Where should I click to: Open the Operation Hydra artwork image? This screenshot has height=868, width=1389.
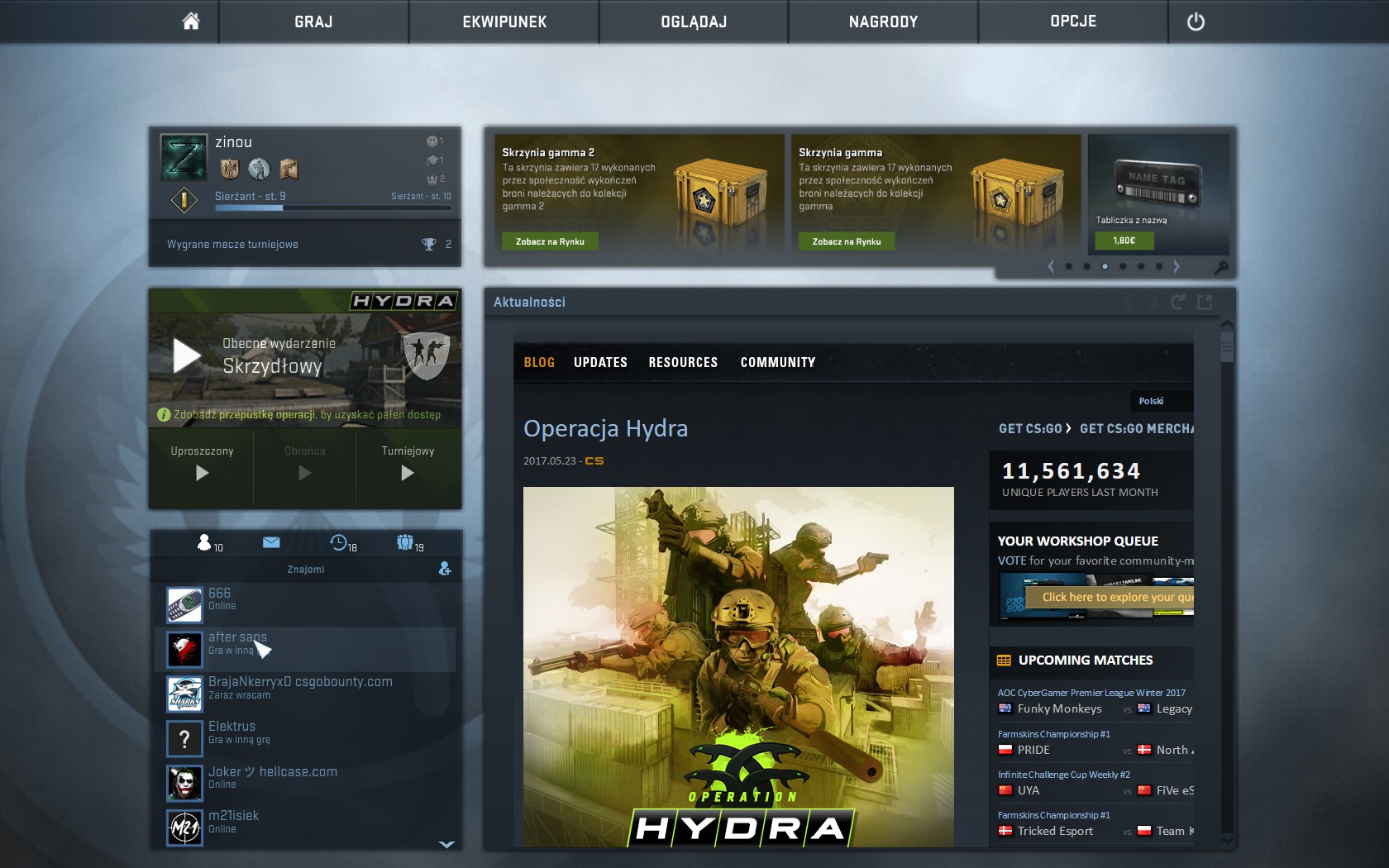[x=738, y=666]
